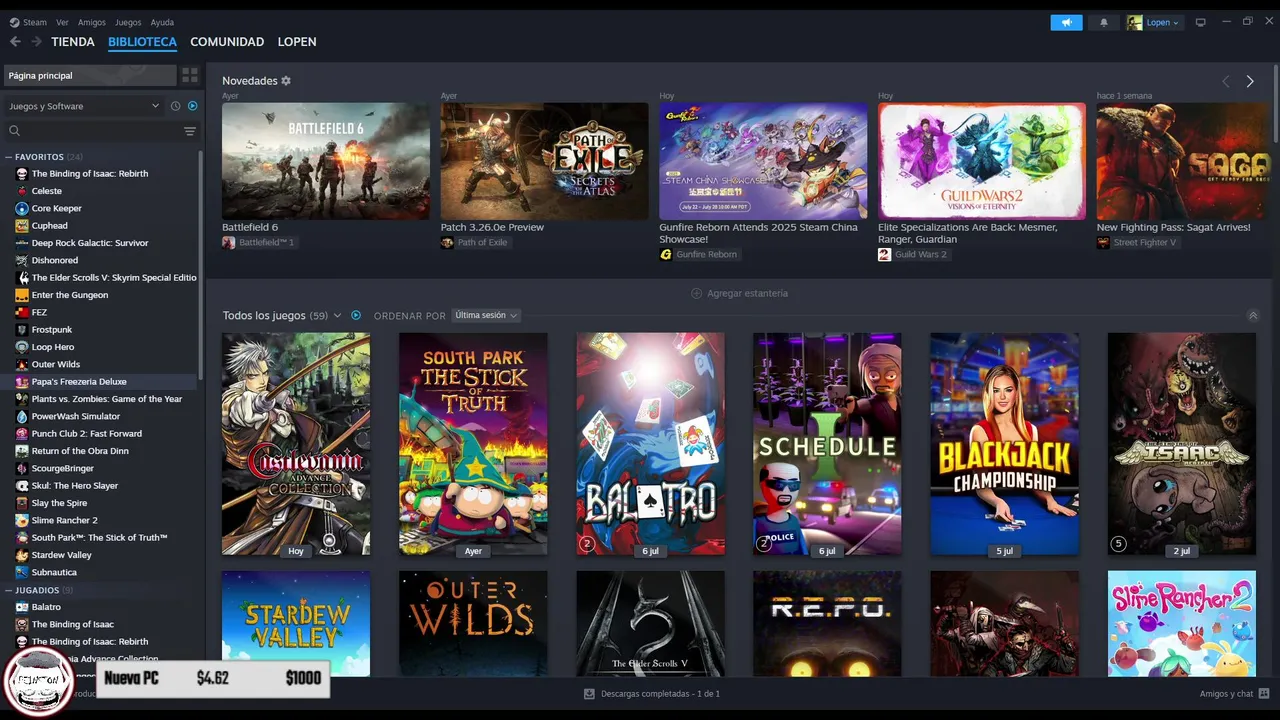Open the Juegos menu

click(x=128, y=22)
